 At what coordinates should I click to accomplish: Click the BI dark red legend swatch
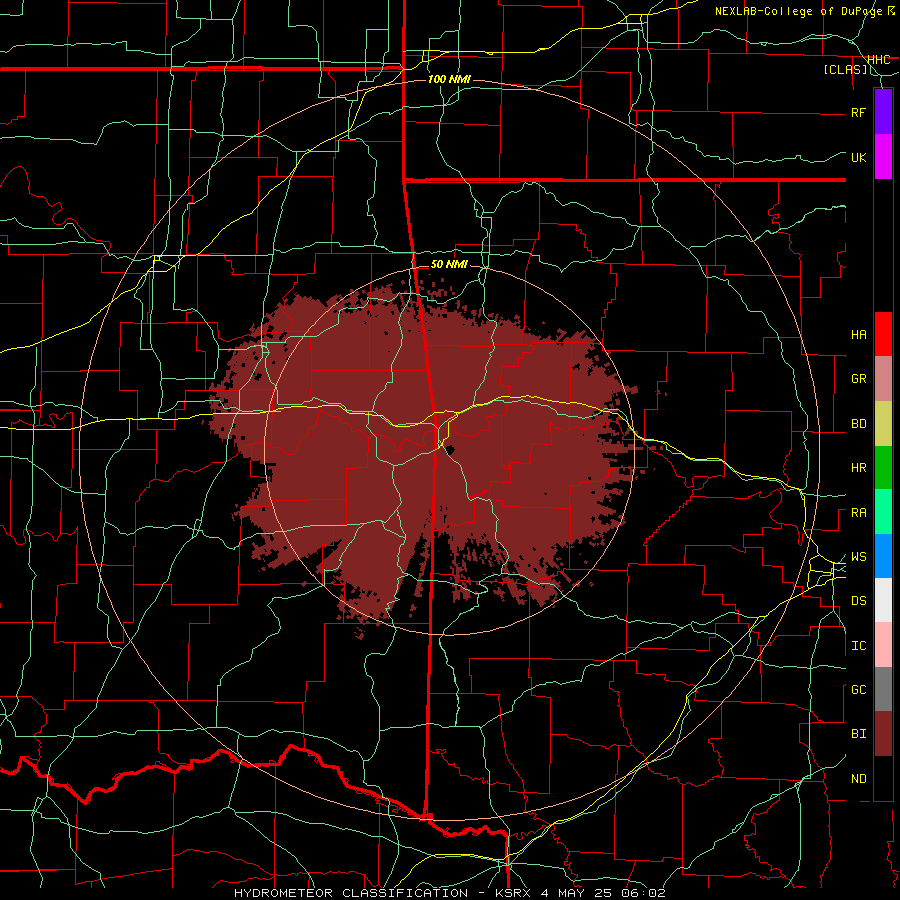tap(883, 734)
